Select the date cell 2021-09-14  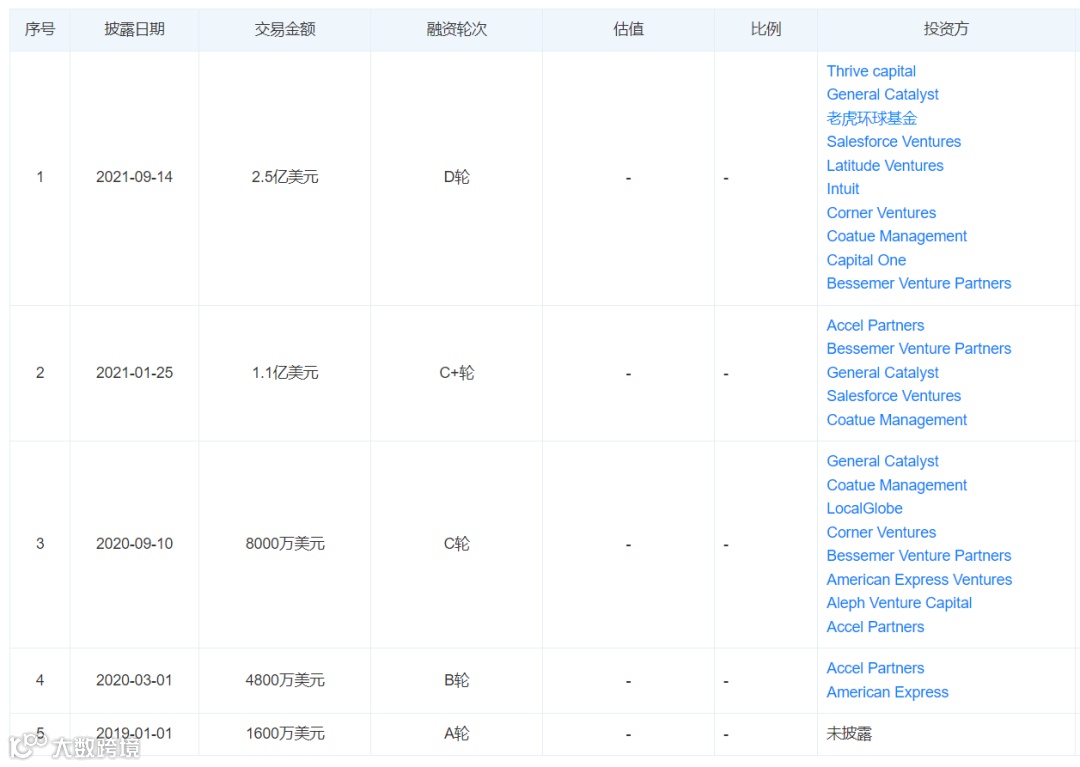(134, 177)
